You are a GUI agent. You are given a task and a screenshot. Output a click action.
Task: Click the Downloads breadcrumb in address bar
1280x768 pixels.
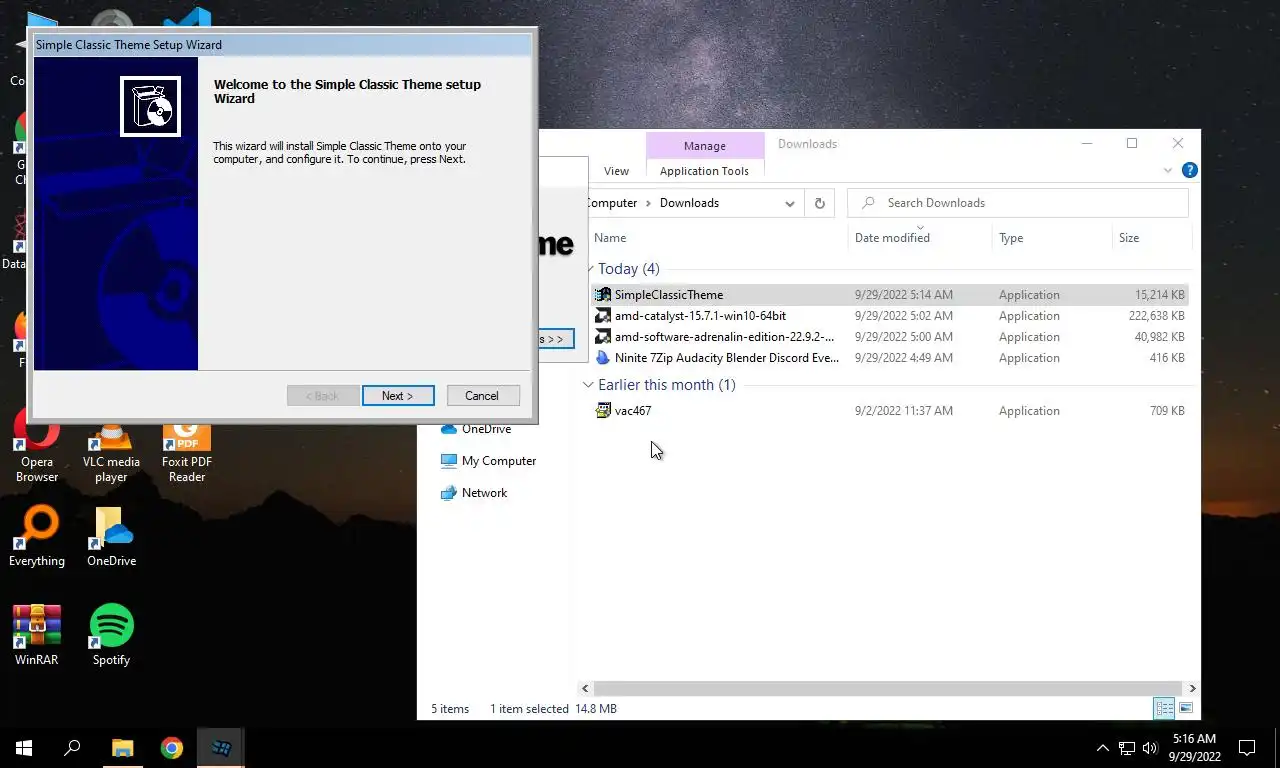point(689,203)
